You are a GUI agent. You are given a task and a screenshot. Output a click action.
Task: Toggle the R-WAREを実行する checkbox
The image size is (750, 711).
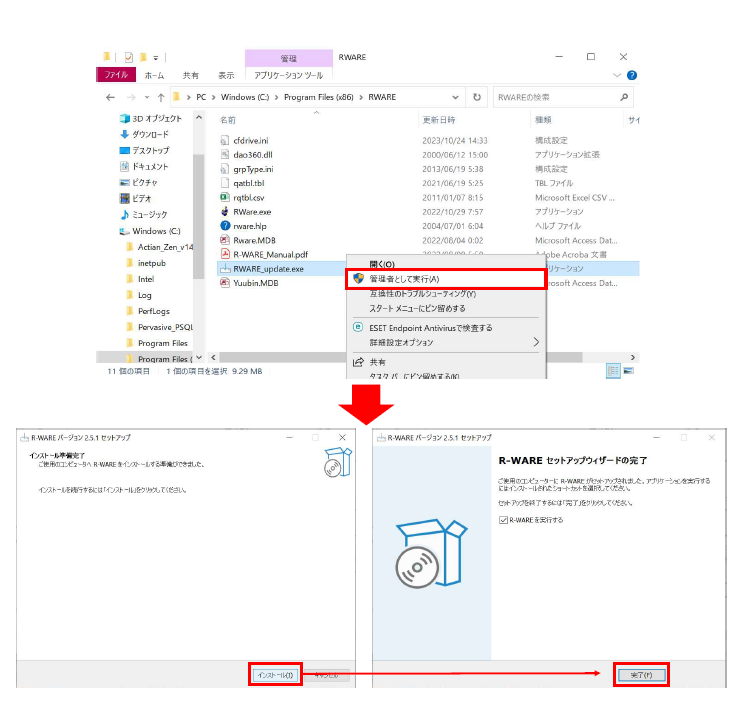pos(503,520)
